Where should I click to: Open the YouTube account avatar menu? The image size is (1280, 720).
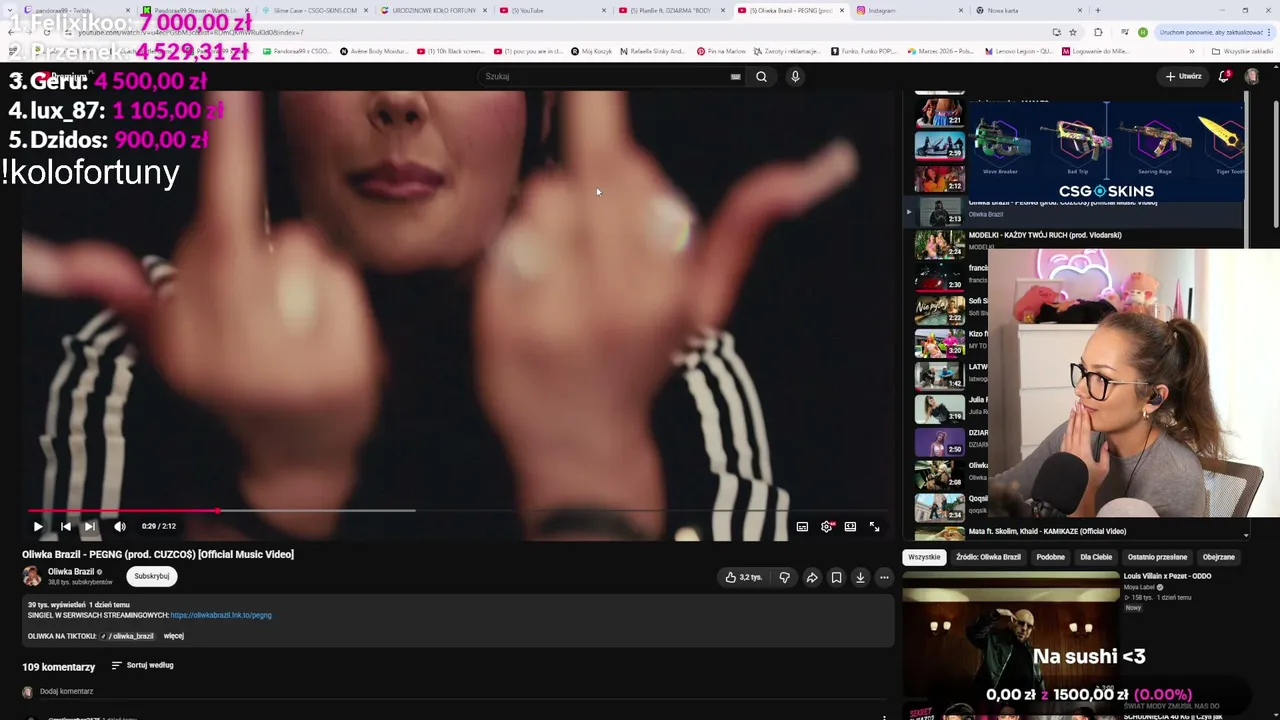point(1251,76)
